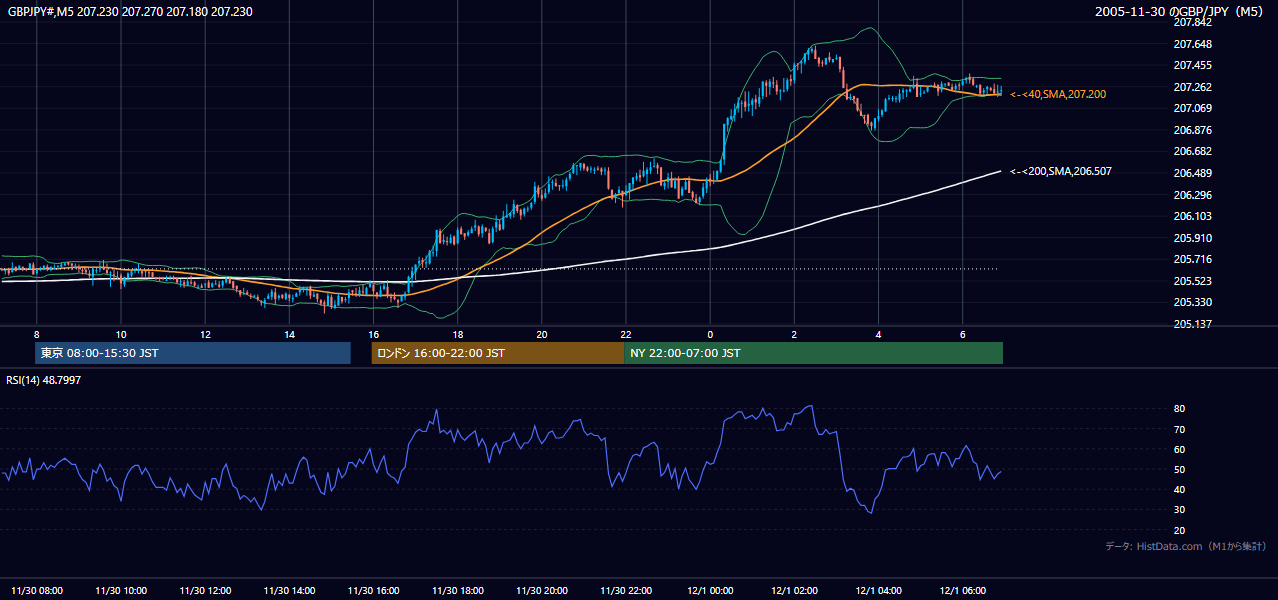Click price axis value 207.262
This screenshot has width=1278, height=600.
pyautogui.click(x=1192, y=87)
